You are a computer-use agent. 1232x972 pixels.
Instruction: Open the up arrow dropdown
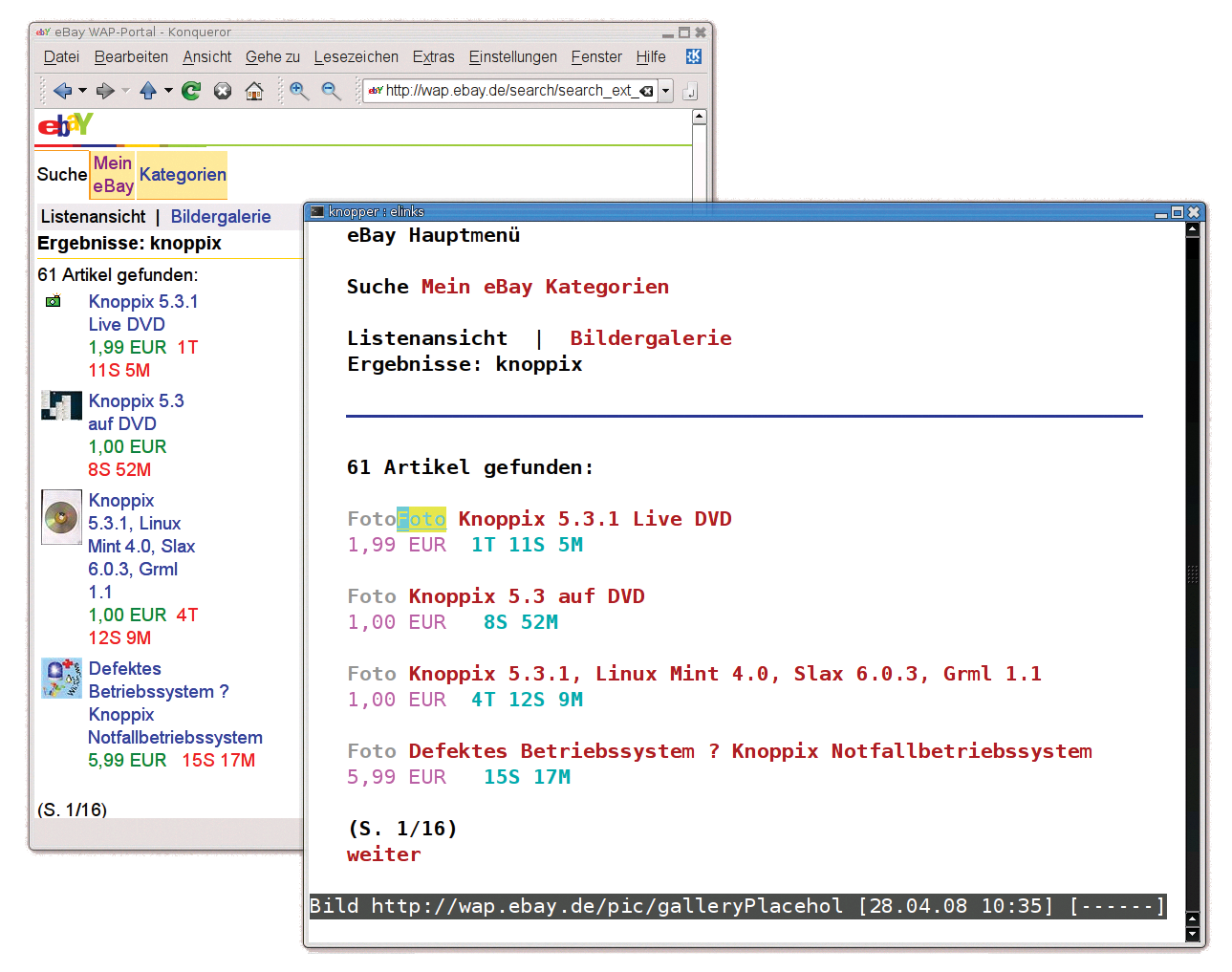point(168,91)
